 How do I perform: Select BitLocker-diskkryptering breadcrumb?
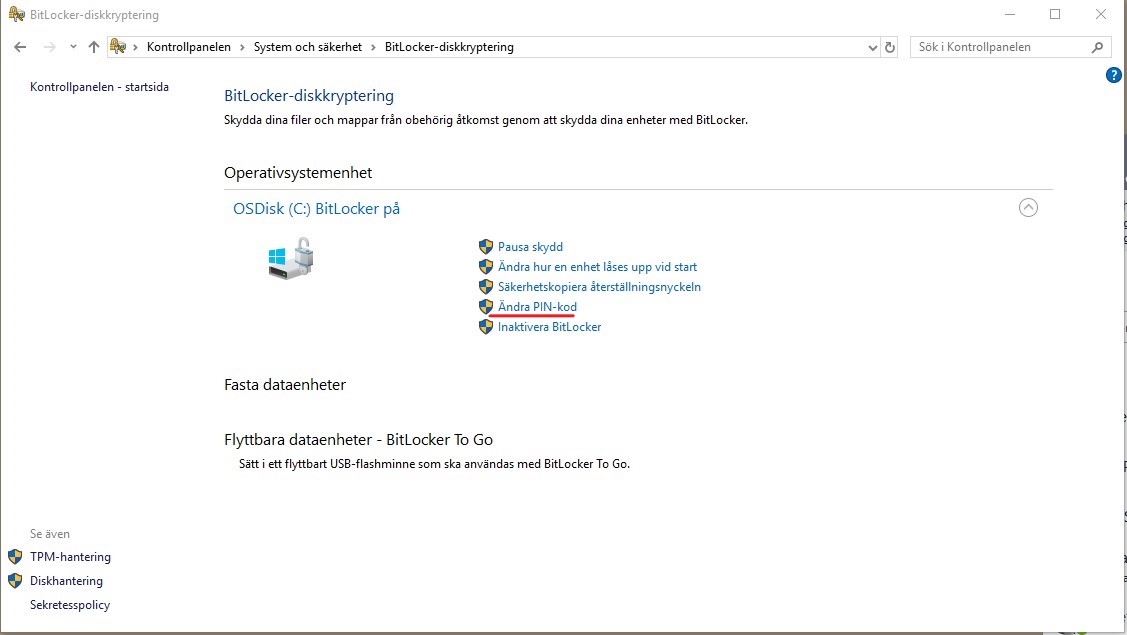(x=449, y=47)
